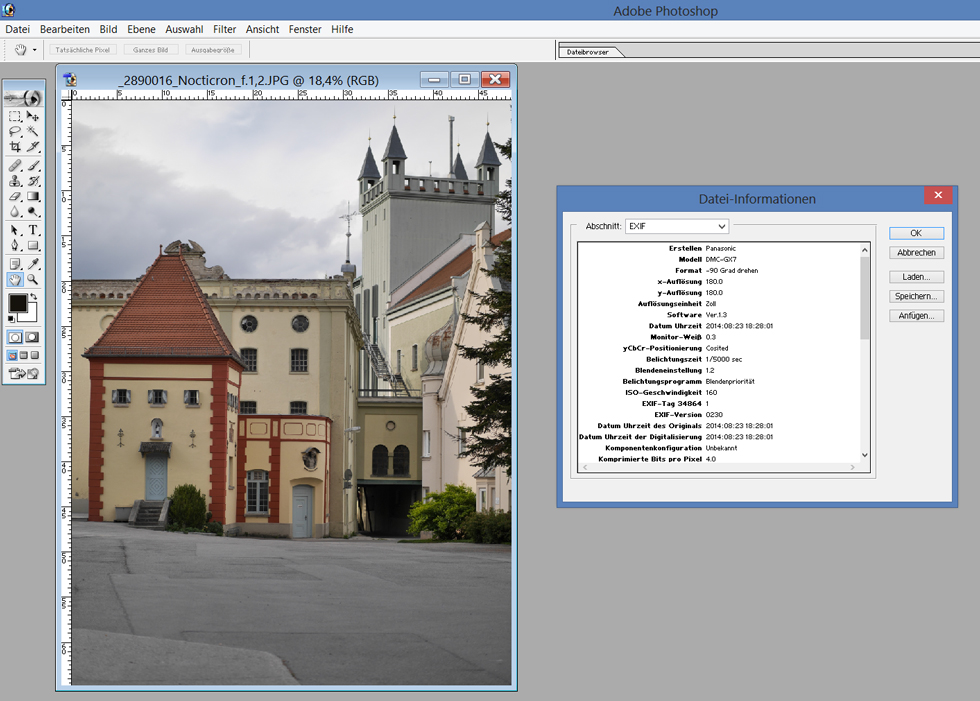This screenshot has height=701, width=980.
Task: Select the Eyedropper tool
Action: (33, 263)
